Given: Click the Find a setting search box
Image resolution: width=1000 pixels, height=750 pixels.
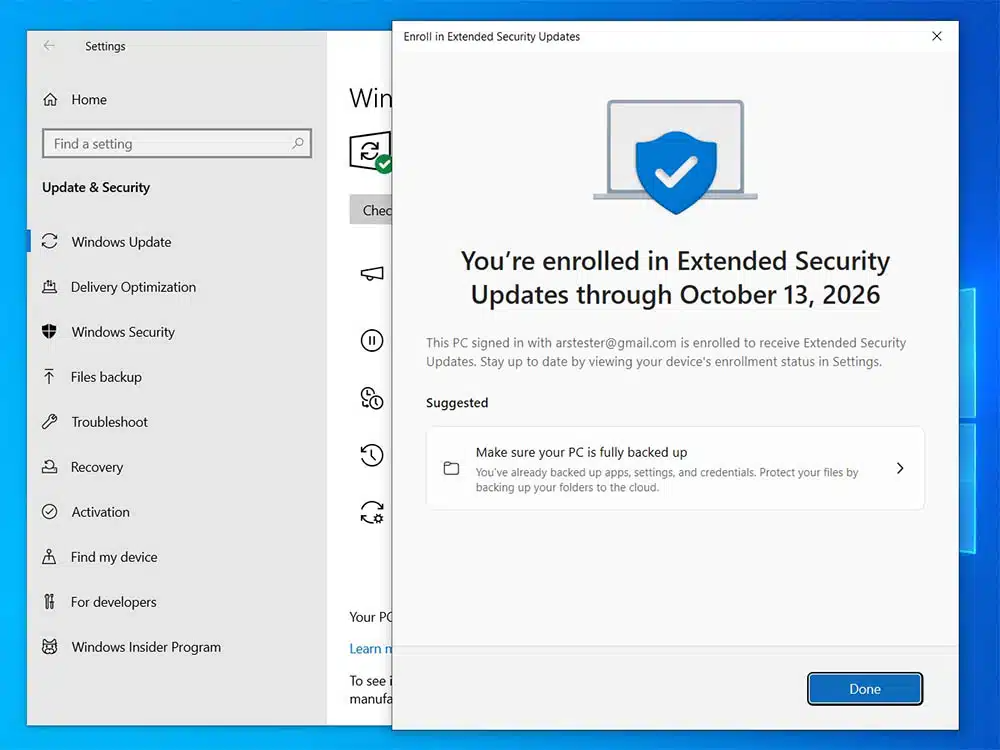Looking at the screenshot, I should point(165,144).
